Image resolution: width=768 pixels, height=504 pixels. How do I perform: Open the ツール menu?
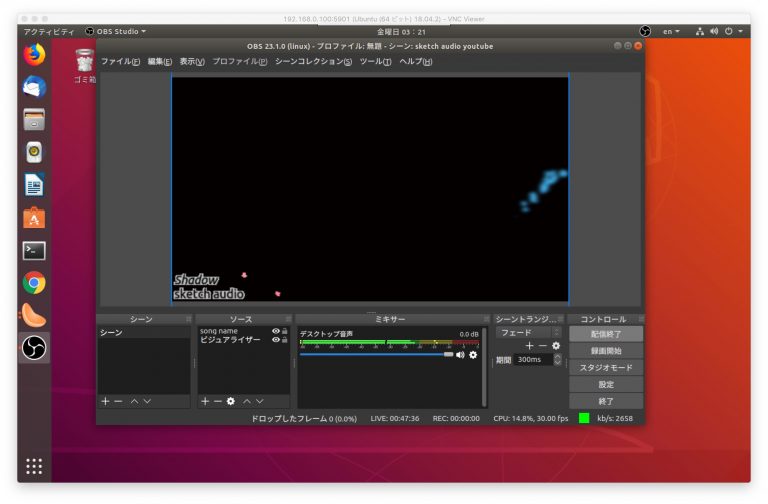point(375,61)
